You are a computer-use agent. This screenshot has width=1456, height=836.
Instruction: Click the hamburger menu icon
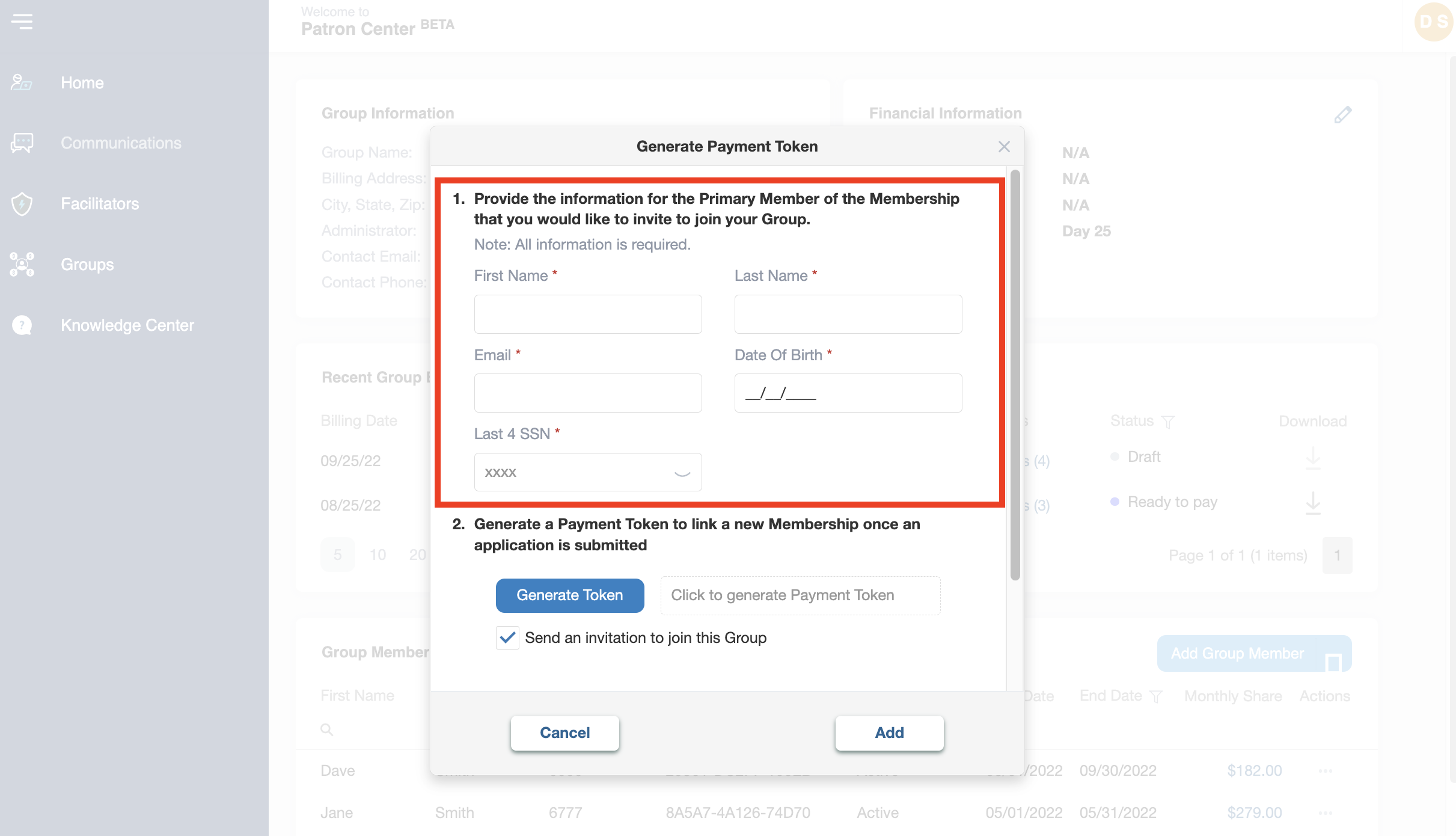[x=22, y=22]
